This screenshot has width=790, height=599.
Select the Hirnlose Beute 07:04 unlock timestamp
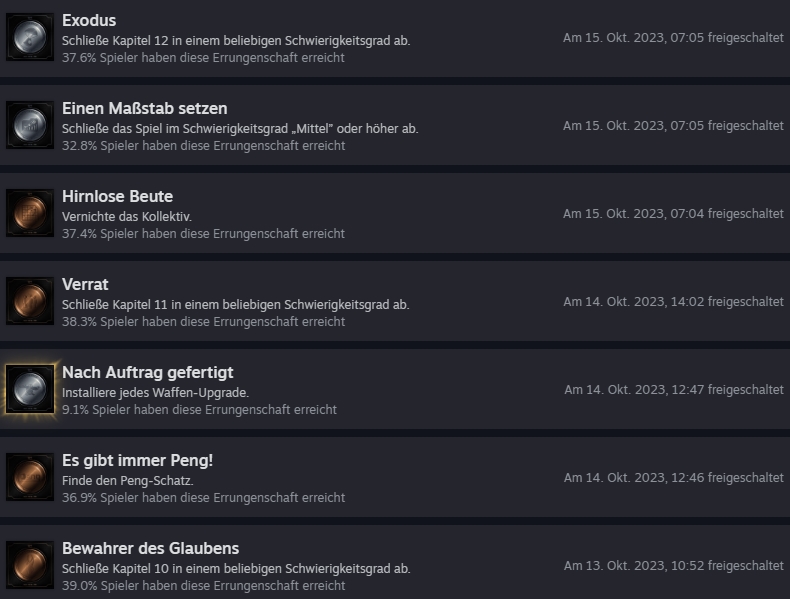pos(673,214)
